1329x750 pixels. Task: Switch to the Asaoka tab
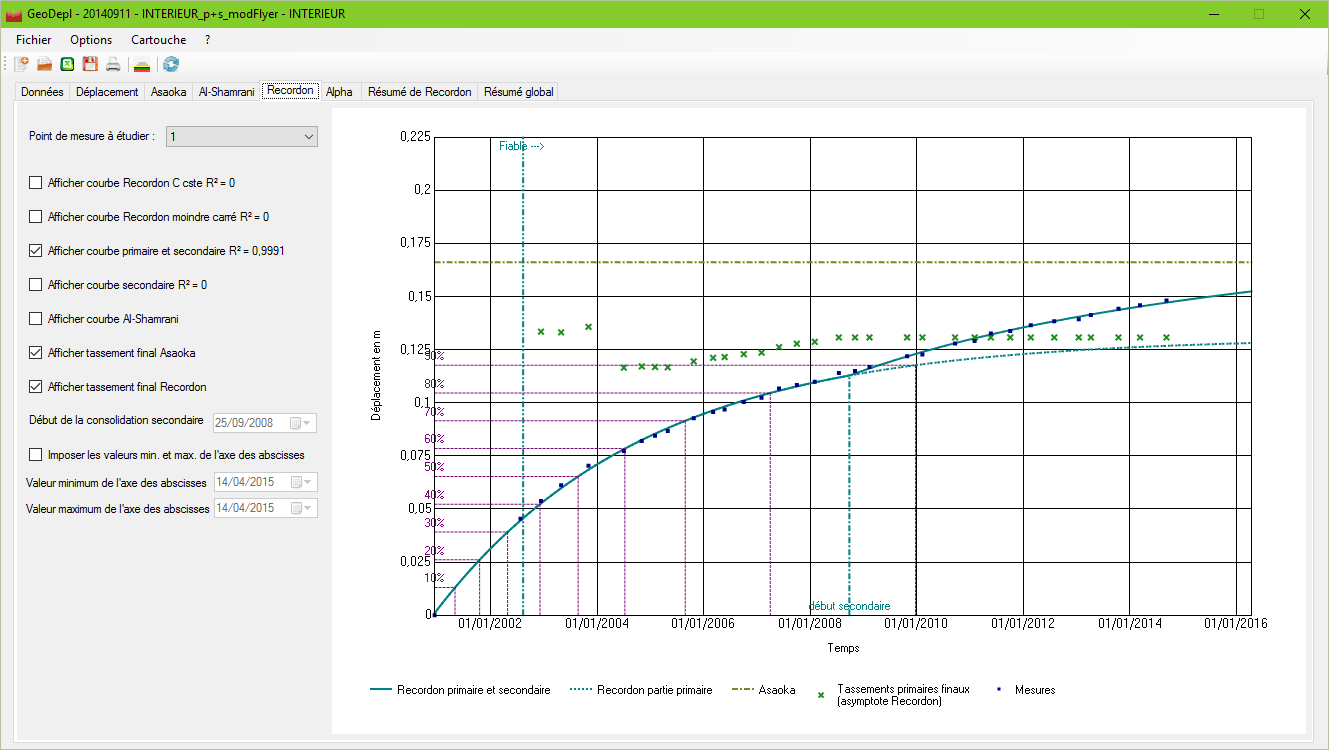tap(168, 92)
